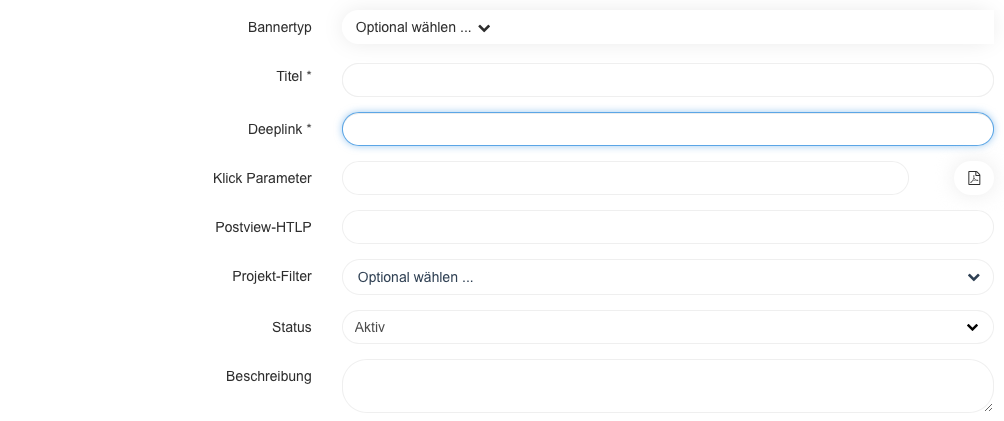1004x421 pixels.
Task: Click the 'Bannertyp' field label
Action: (280, 27)
